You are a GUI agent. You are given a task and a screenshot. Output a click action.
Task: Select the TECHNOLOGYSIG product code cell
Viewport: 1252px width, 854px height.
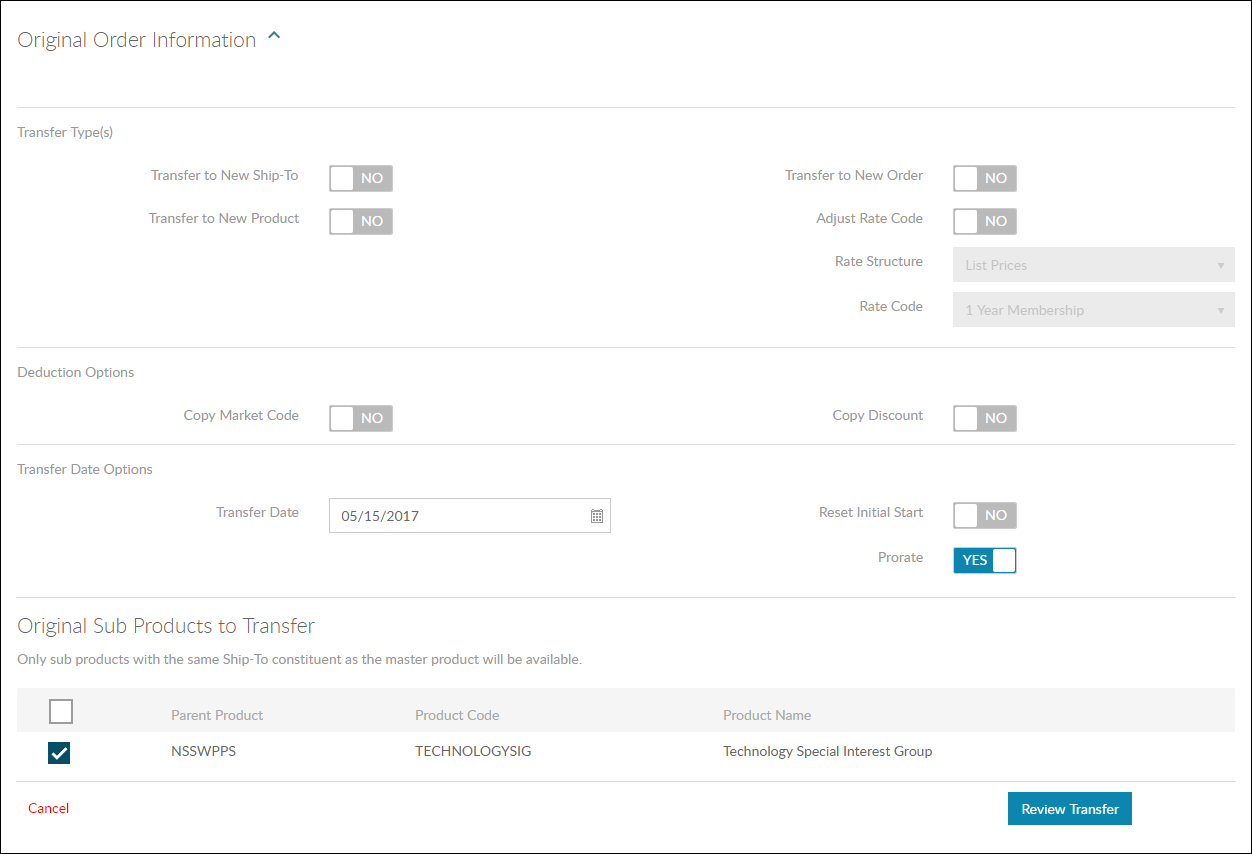tap(473, 751)
